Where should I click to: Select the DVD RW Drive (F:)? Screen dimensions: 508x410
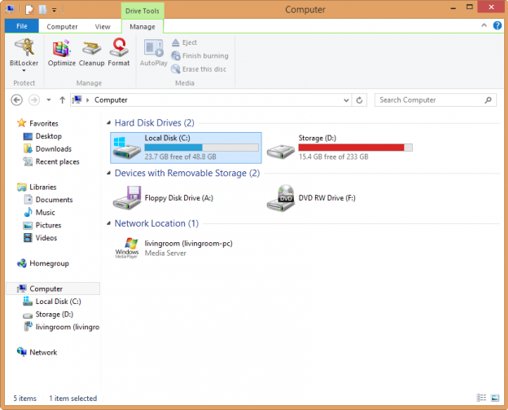tap(311, 198)
